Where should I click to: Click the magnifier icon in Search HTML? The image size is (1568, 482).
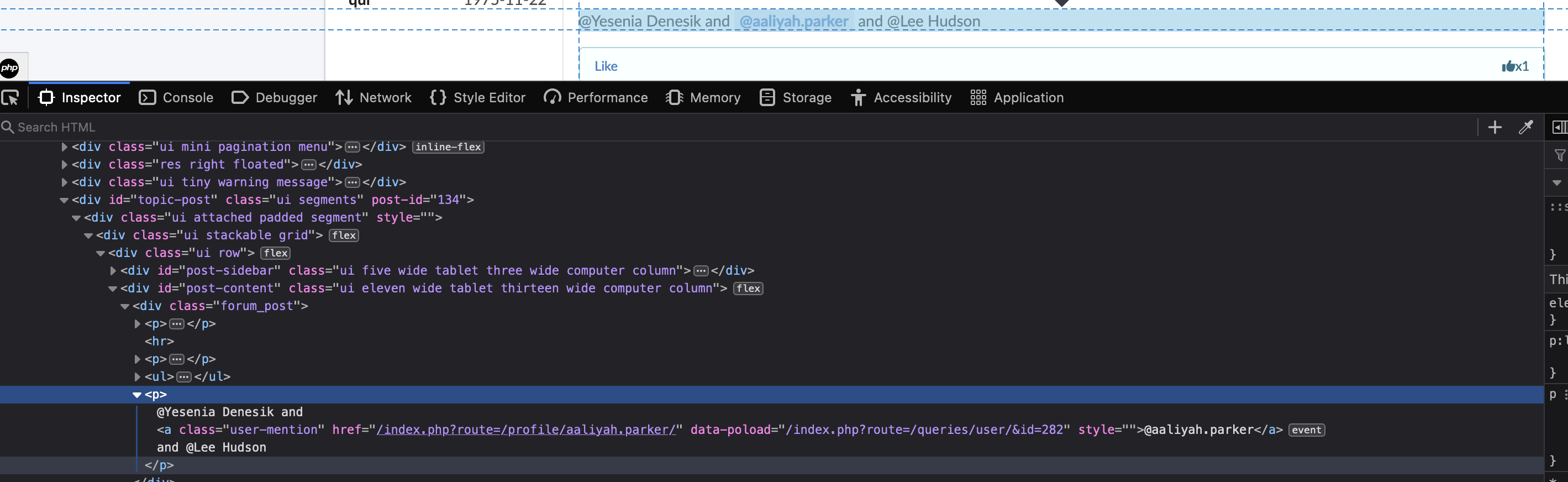click(x=8, y=127)
